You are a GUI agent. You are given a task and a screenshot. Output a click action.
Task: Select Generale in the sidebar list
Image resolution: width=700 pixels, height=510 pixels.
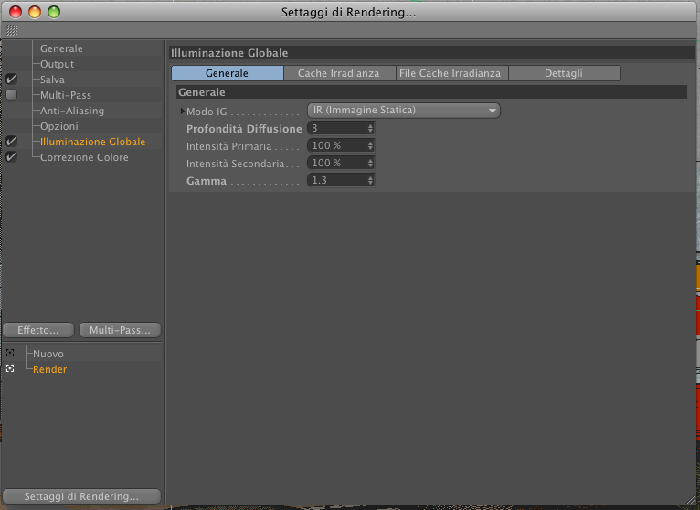coord(61,49)
